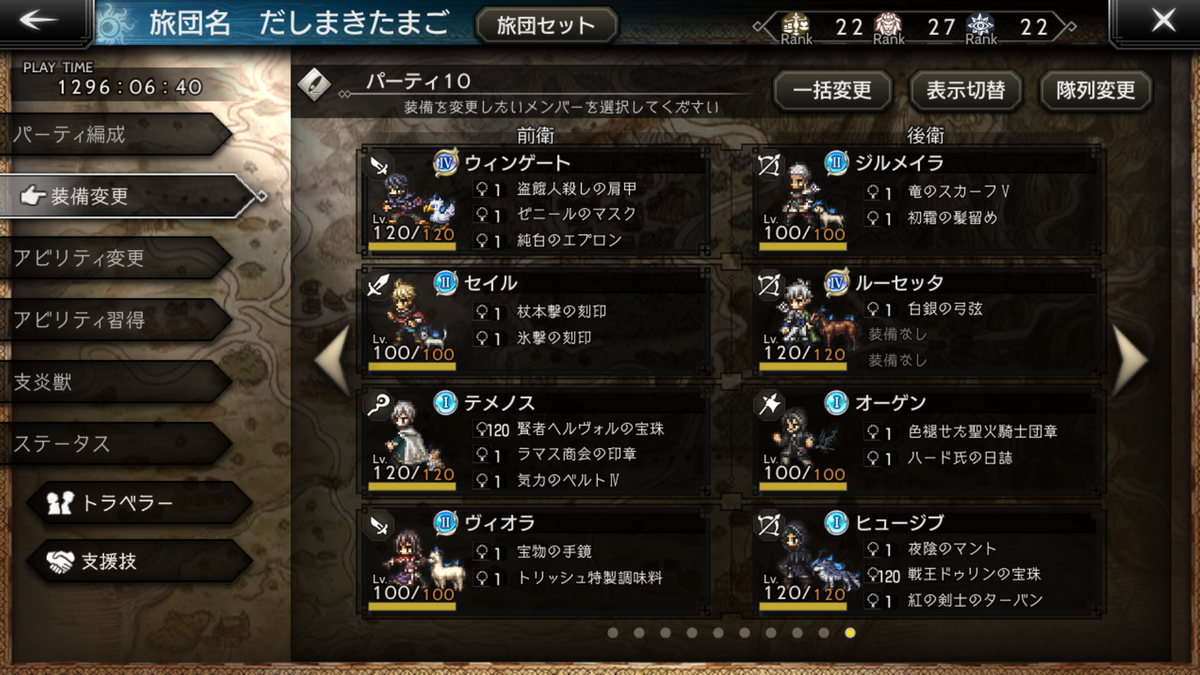Open the パーティ編成 menu

coord(115,135)
